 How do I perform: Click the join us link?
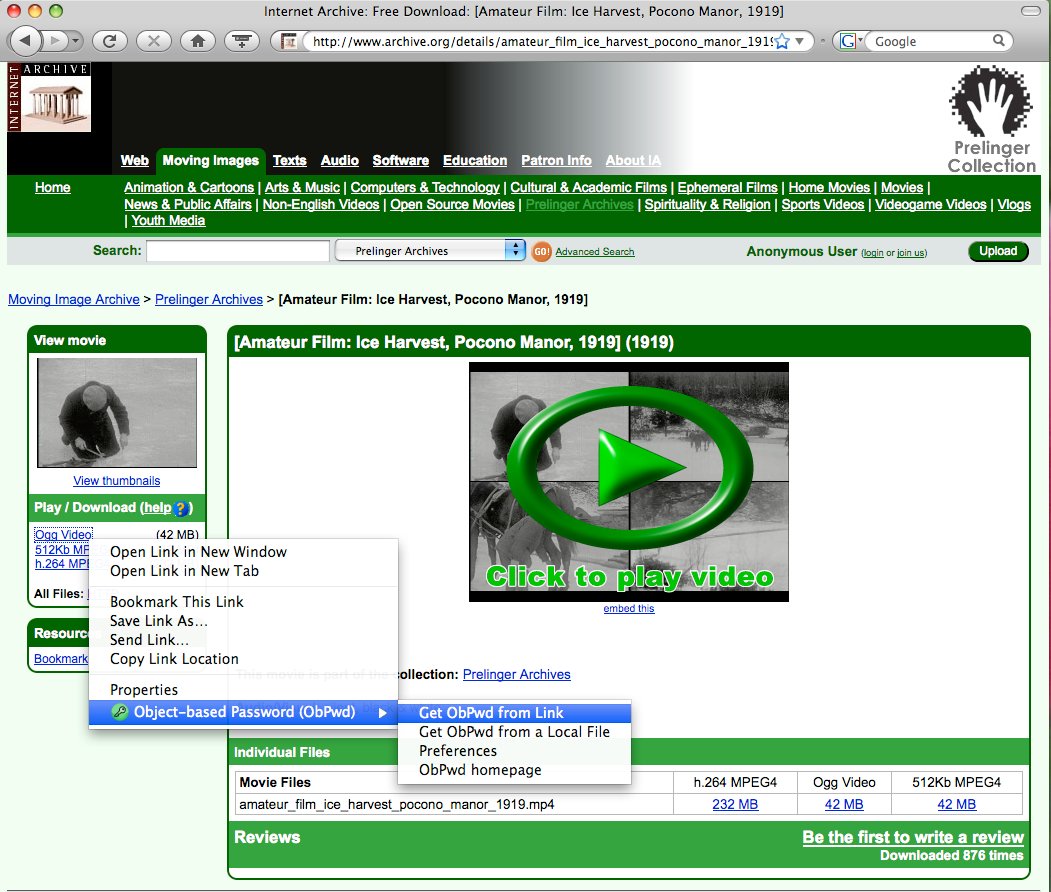tap(912, 253)
